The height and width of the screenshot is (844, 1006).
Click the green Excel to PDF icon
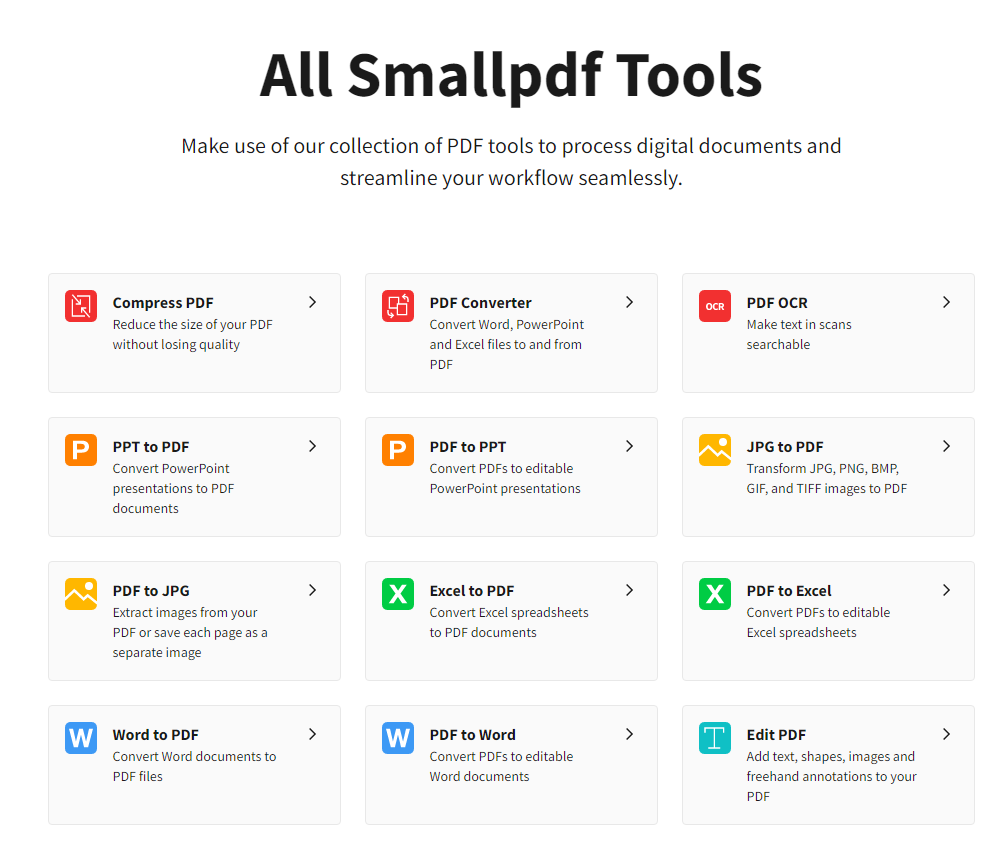(398, 594)
